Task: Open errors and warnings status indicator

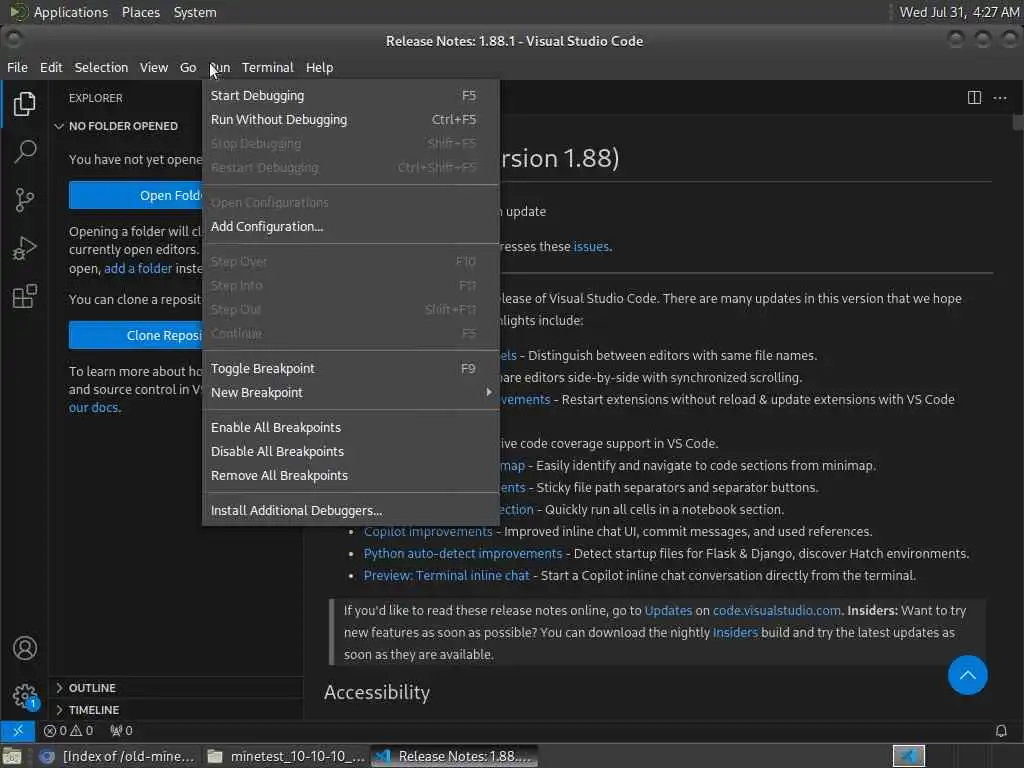Action: pyautogui.click(x=69, y=731)
